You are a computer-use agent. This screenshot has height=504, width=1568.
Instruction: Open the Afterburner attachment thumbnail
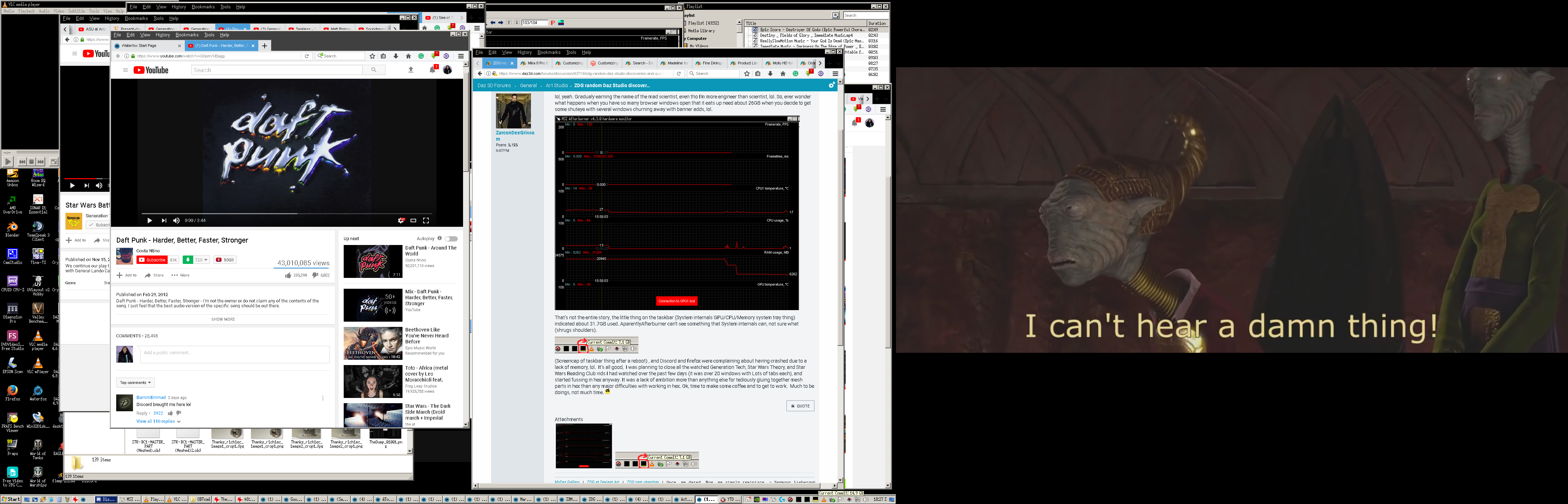pos(584,446)
